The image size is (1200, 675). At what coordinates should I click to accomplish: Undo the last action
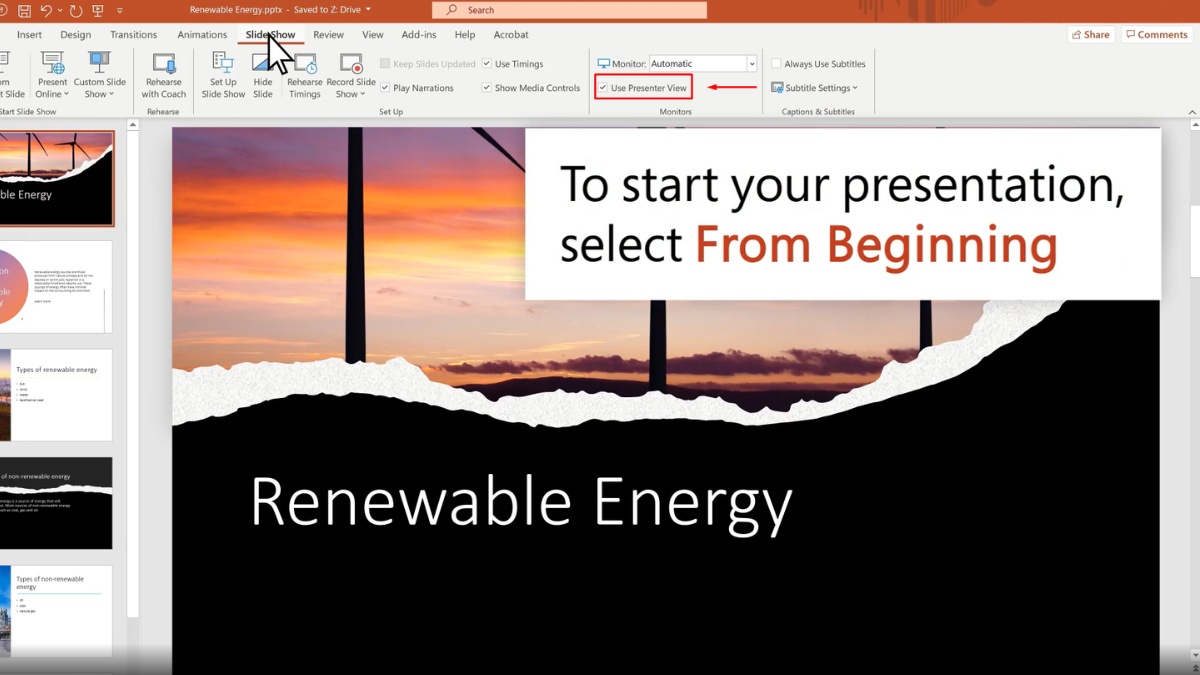coord(45,11)
